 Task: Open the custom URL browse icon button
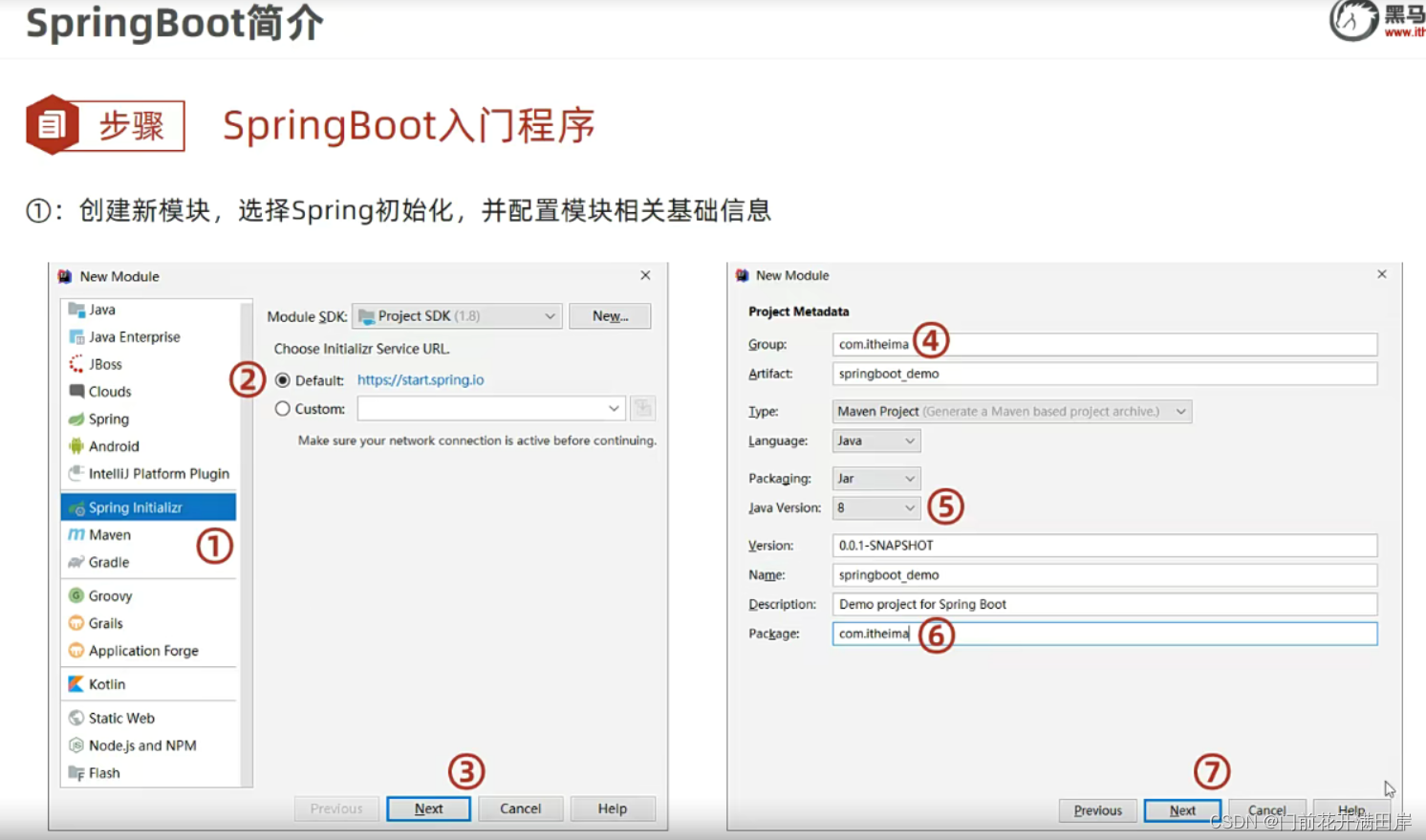[x=642, y=408]
